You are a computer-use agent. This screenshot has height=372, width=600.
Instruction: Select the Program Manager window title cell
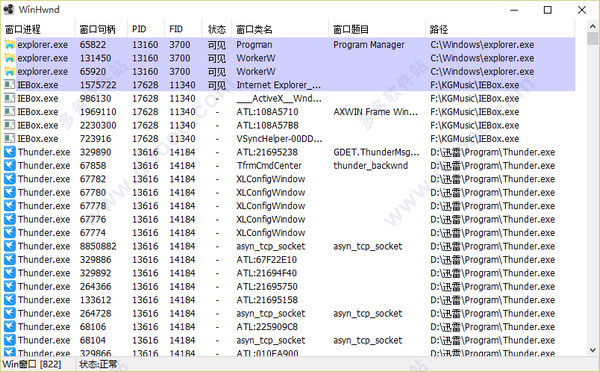point(368,45)
